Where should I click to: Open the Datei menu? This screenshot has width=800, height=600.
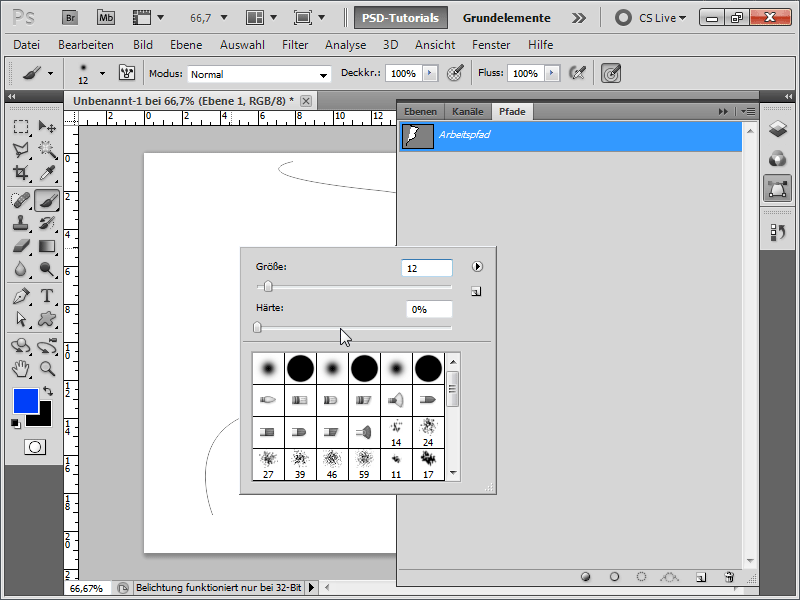pyautogui.click(x=27, y=45)
